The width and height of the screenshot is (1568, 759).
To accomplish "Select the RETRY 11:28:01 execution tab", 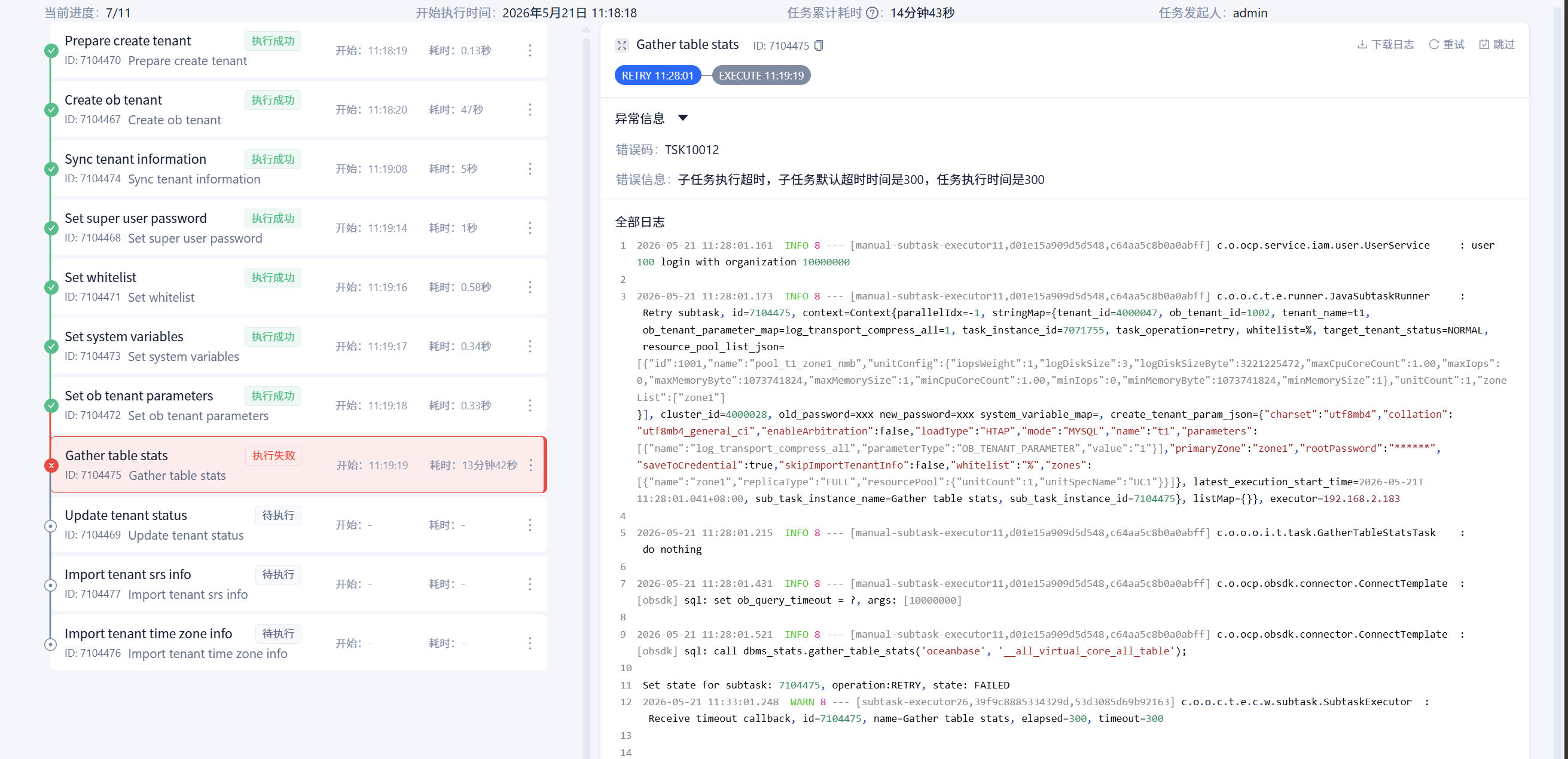I will [657, 75].
